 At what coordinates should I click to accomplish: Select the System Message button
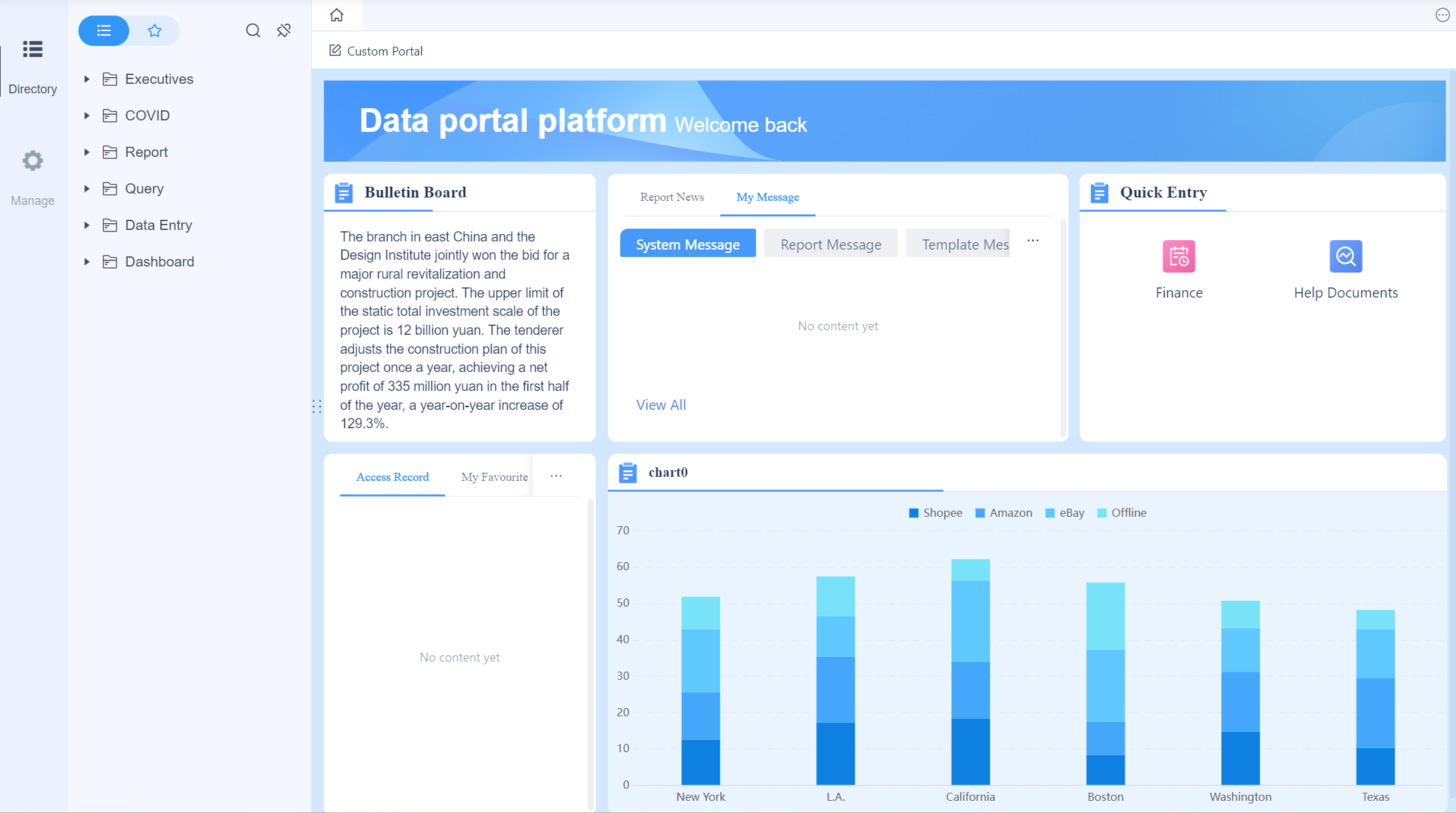(688, 244)
